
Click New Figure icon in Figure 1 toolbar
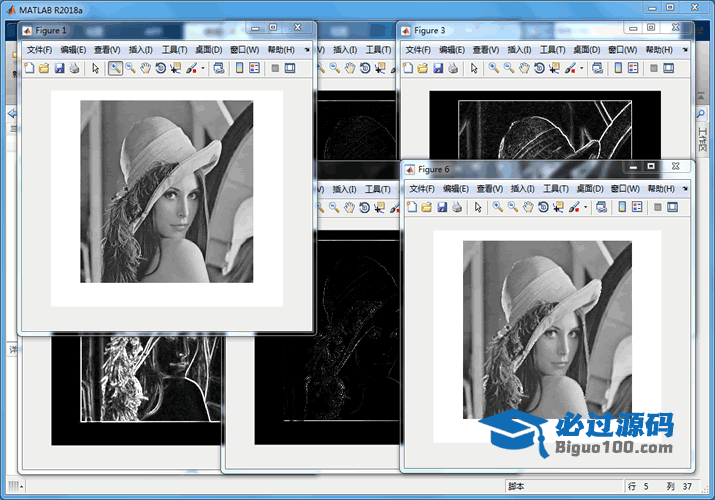[29, 68]
